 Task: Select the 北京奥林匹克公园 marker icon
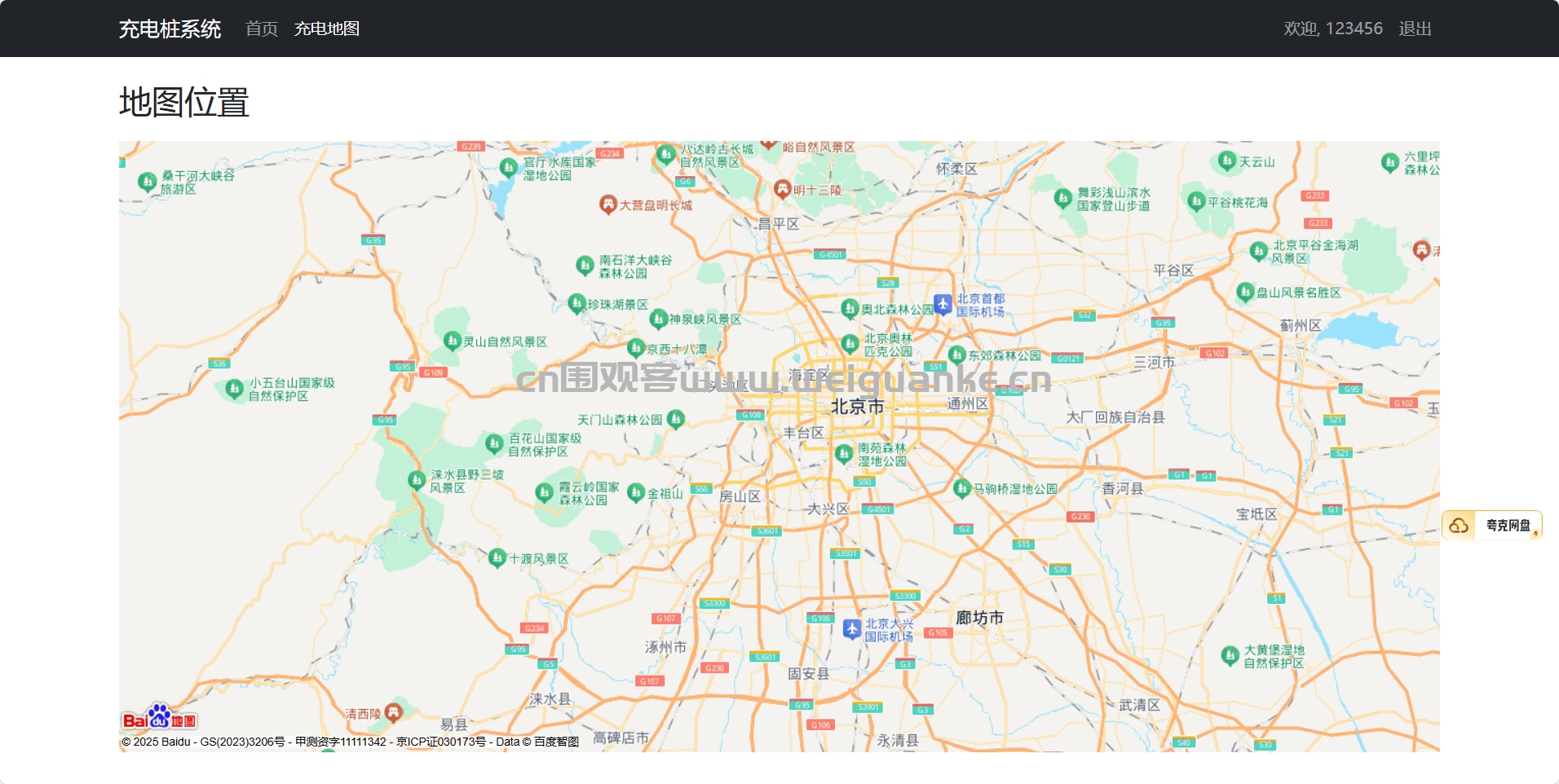pyautogui.click(x=850, y=344)
